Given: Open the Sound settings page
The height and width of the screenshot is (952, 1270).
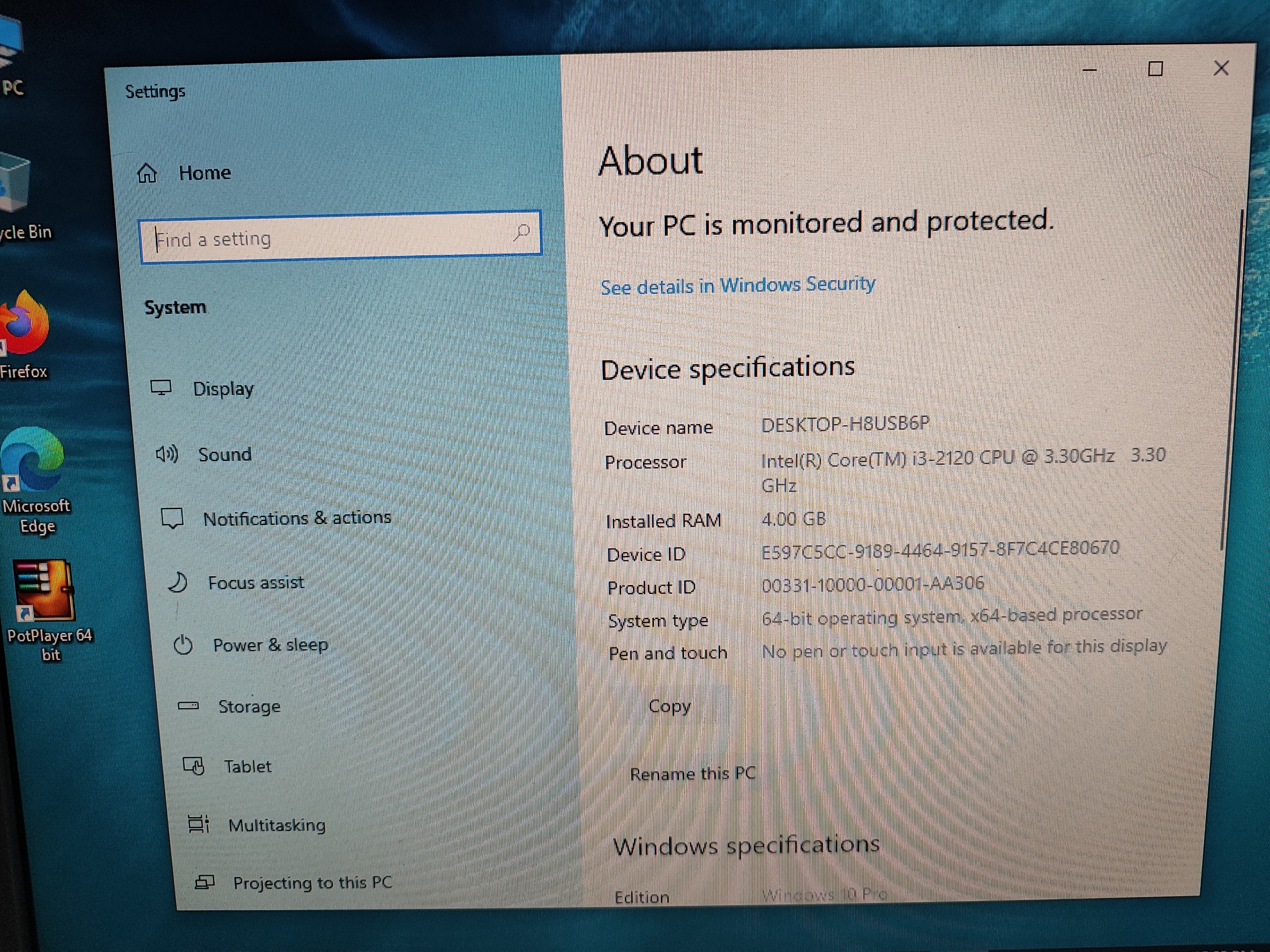Looking at the screenshot, I should point(203,455).
